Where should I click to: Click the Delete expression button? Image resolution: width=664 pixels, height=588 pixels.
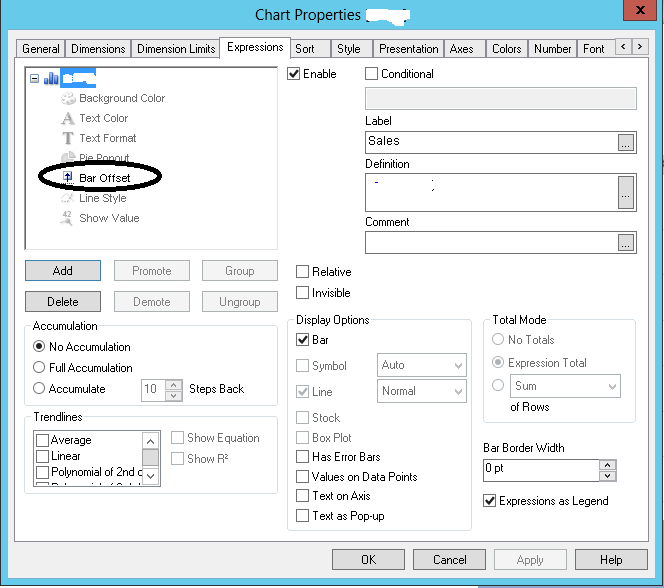(x=63, y=301)
